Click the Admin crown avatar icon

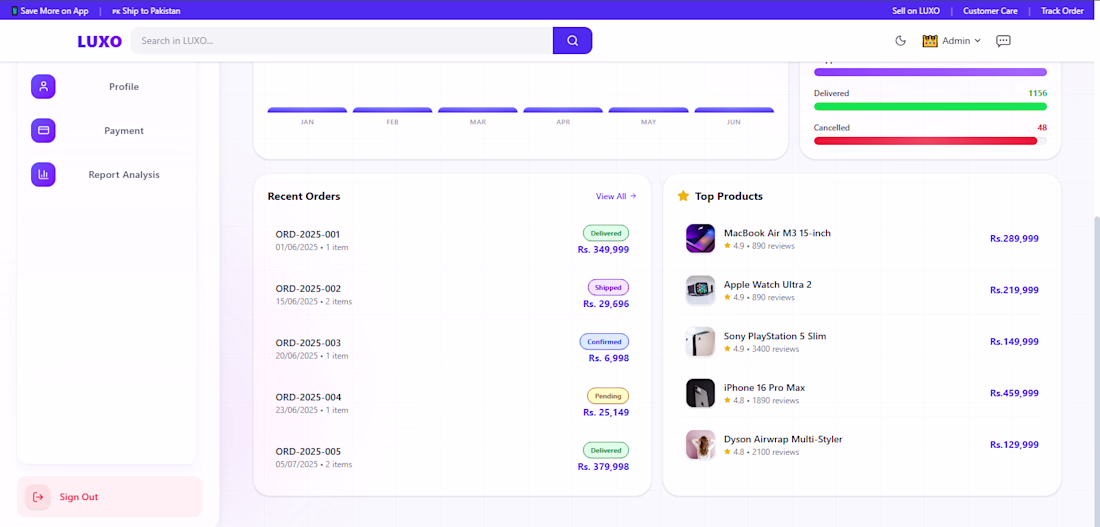tap(930, 41)
